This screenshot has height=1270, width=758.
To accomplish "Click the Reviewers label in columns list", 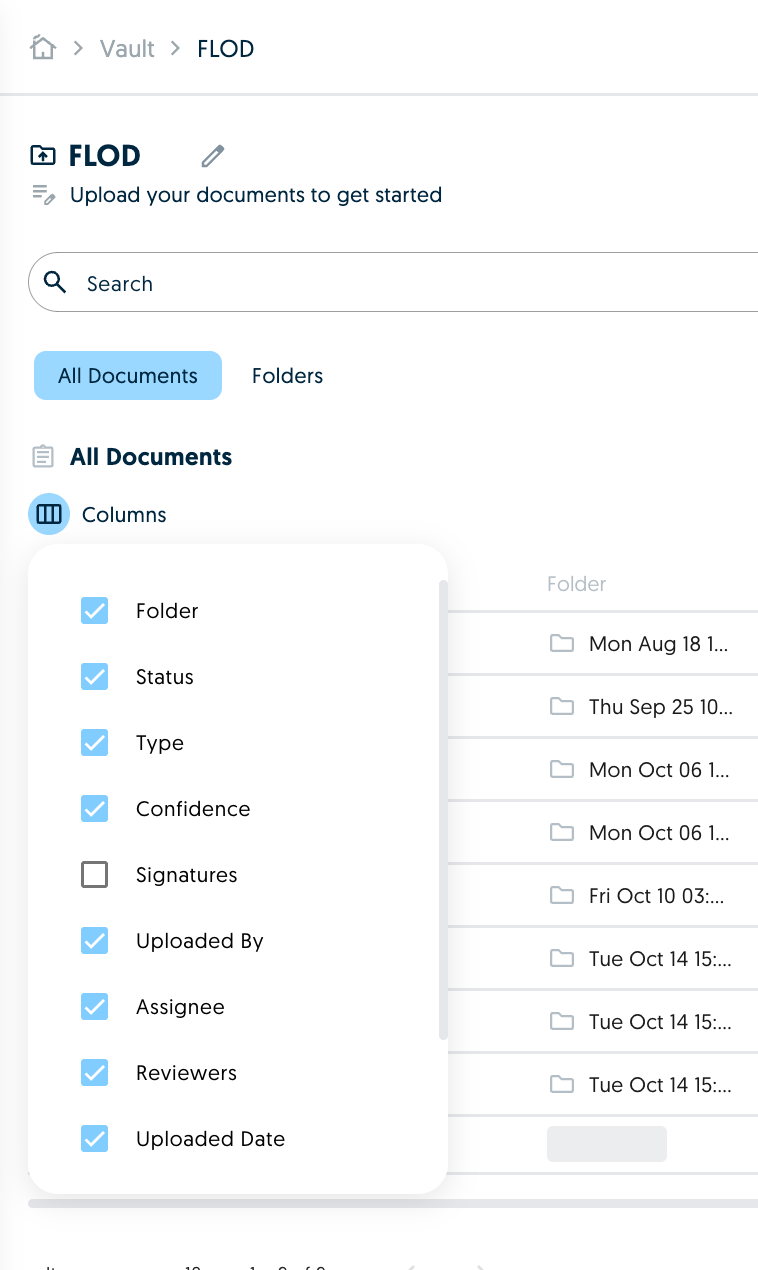I will tap(187, 1073).
